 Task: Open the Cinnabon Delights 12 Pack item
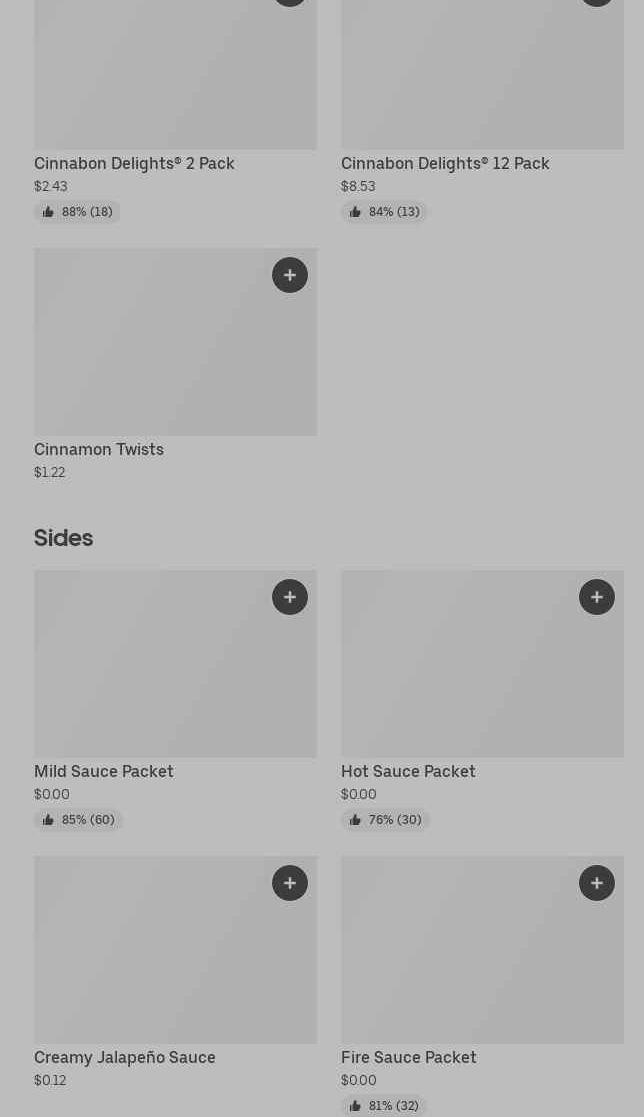point(445,163)
